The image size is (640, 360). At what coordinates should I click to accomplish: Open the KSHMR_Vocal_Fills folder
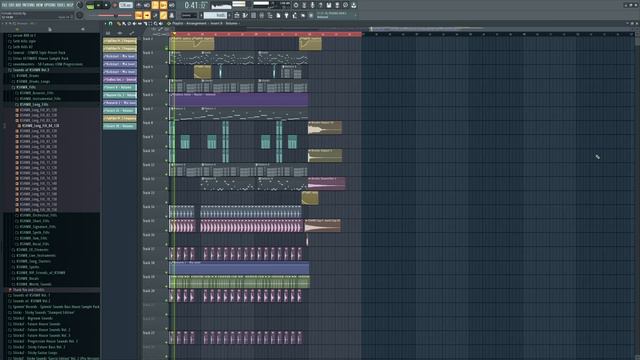click(x=33, y=244)
